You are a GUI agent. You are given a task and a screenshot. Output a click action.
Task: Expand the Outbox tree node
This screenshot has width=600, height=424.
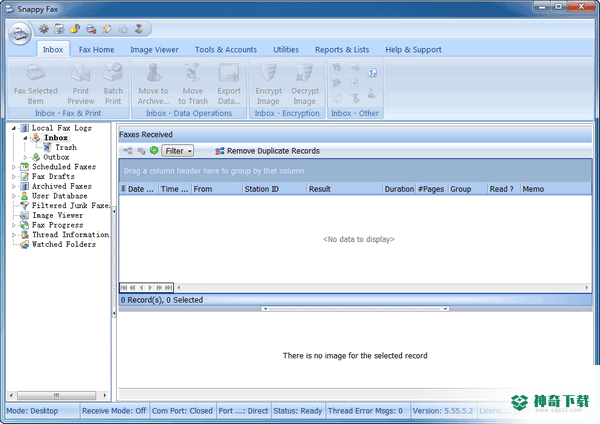pyautogui.click(x=25, y=157)
